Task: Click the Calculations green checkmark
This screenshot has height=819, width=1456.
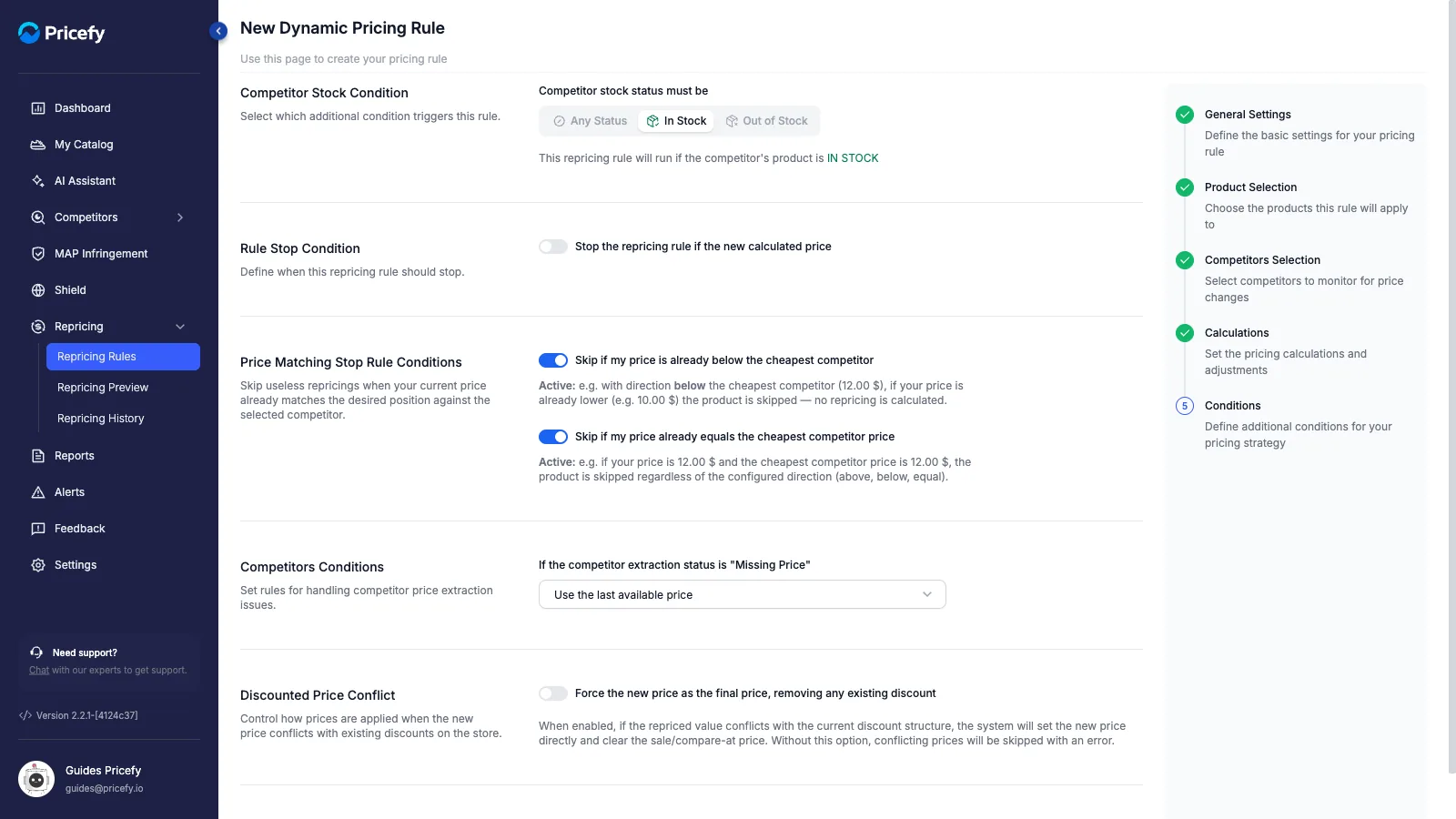Action: (1185, 333)
